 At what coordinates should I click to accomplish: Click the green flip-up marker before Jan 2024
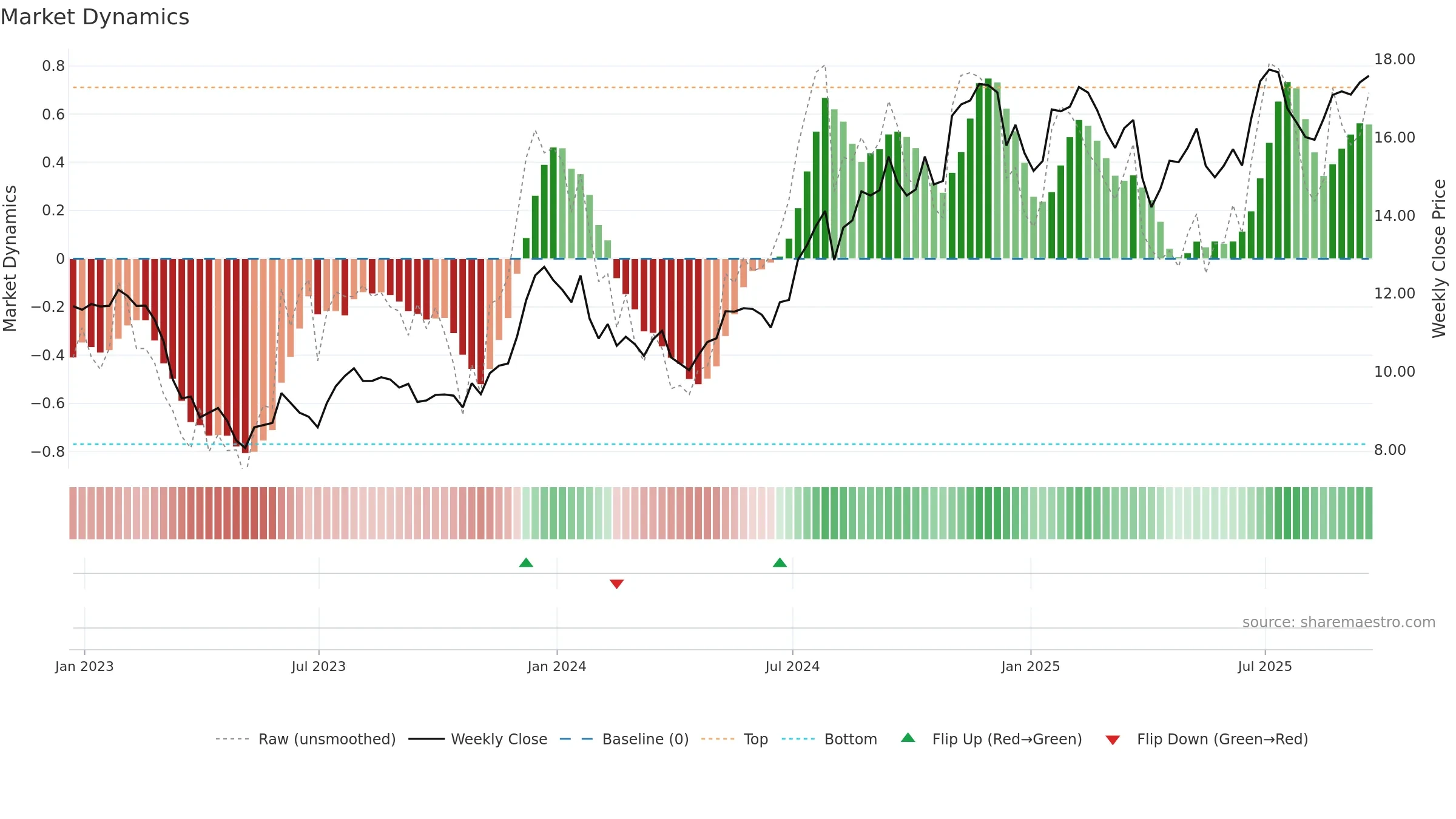tap(526, 562)
